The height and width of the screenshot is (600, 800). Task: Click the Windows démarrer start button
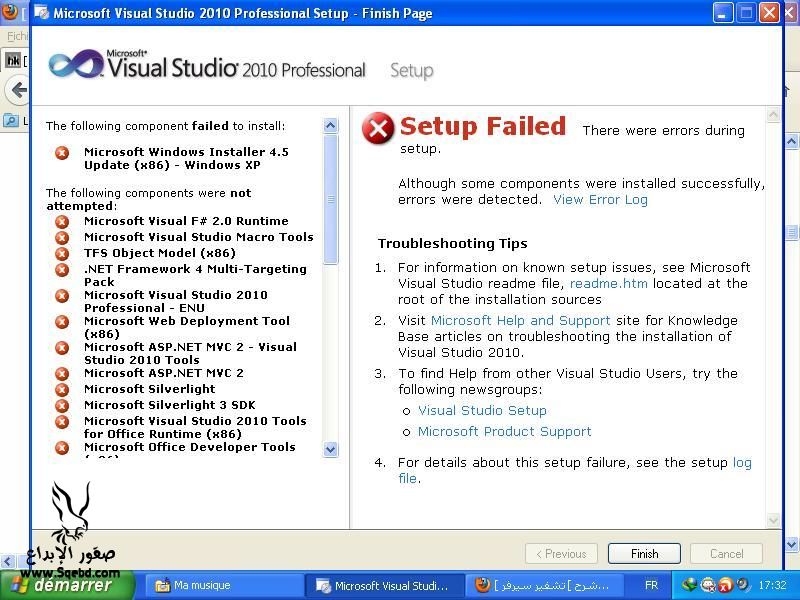pyautogui.click(x=58, y=585)
